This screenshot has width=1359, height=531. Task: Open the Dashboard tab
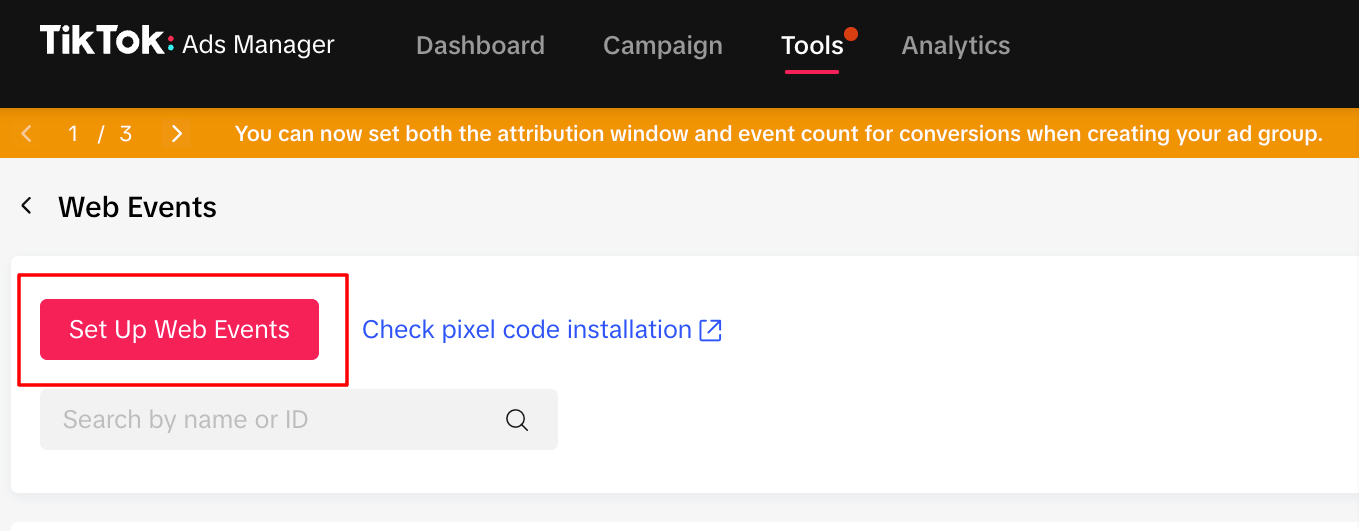(x=480, y=45)
